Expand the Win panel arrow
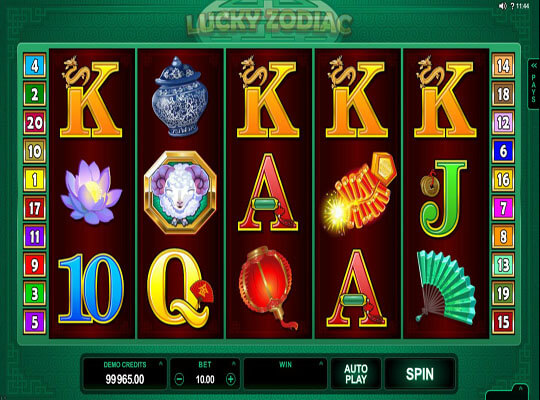Viewport: 540px width, 400px height. coord(321,363)
